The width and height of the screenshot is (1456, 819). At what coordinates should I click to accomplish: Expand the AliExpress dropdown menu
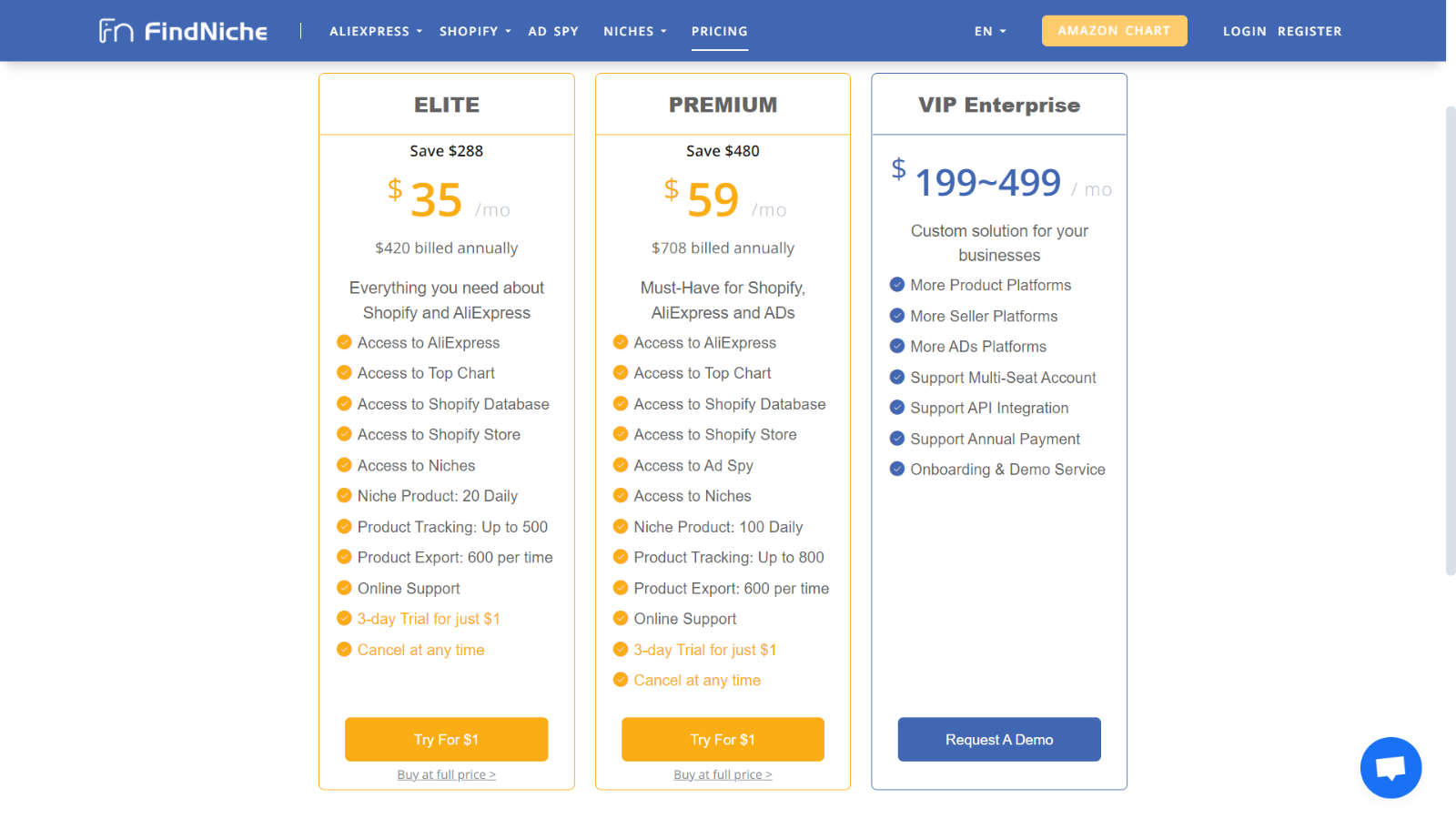click(376, 31)
